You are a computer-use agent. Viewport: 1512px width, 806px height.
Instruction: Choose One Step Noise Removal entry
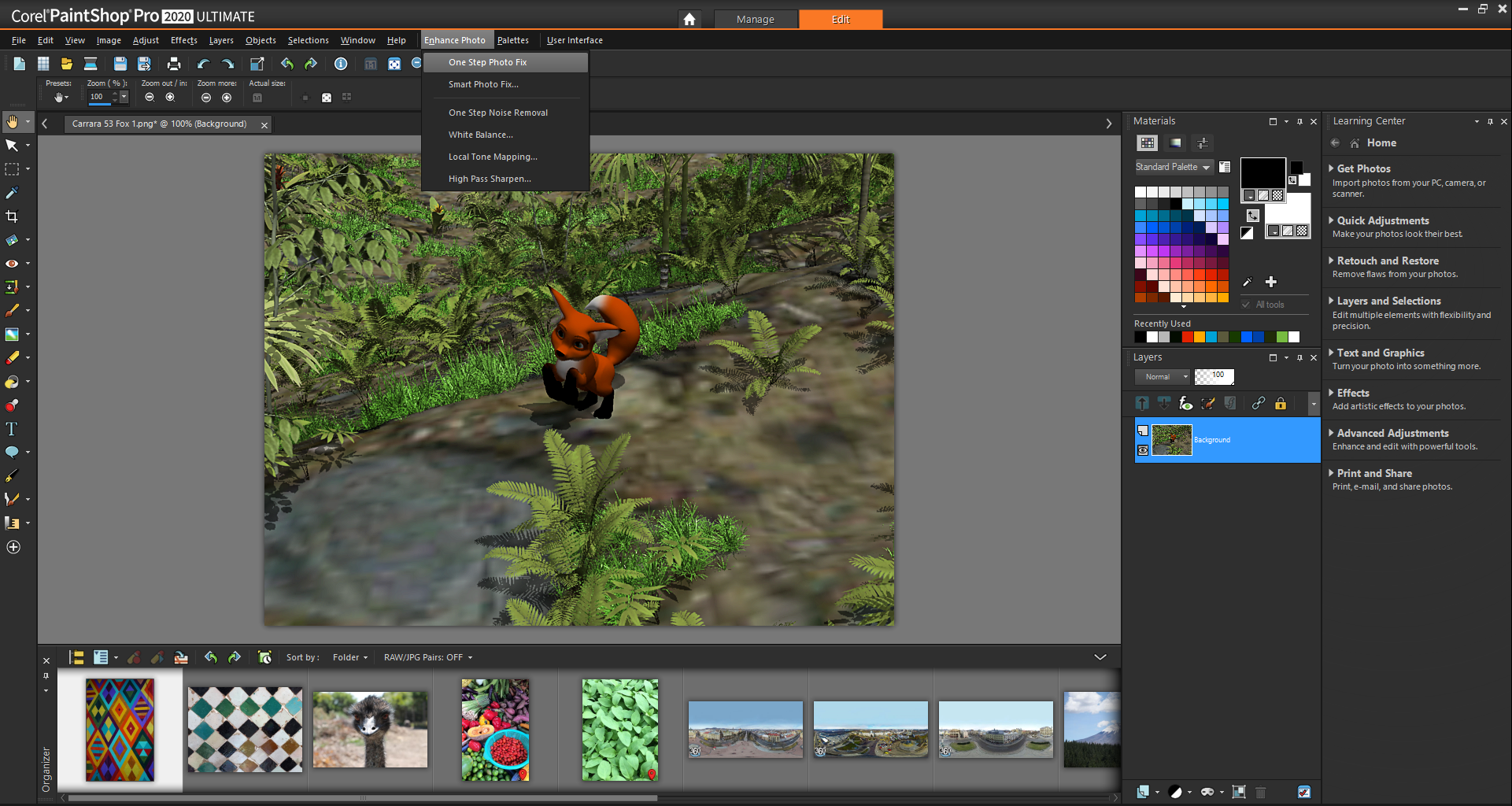tap(505, 113)
